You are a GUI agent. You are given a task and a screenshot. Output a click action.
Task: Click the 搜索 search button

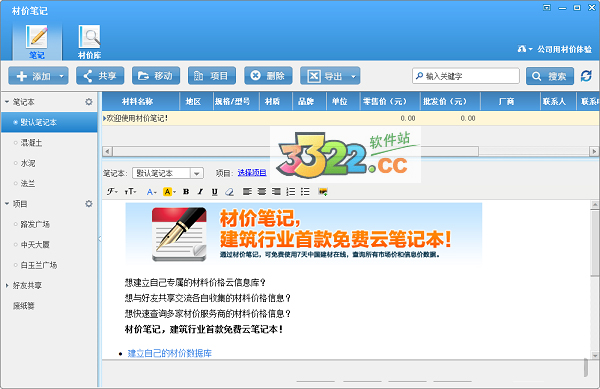[550, 76]
